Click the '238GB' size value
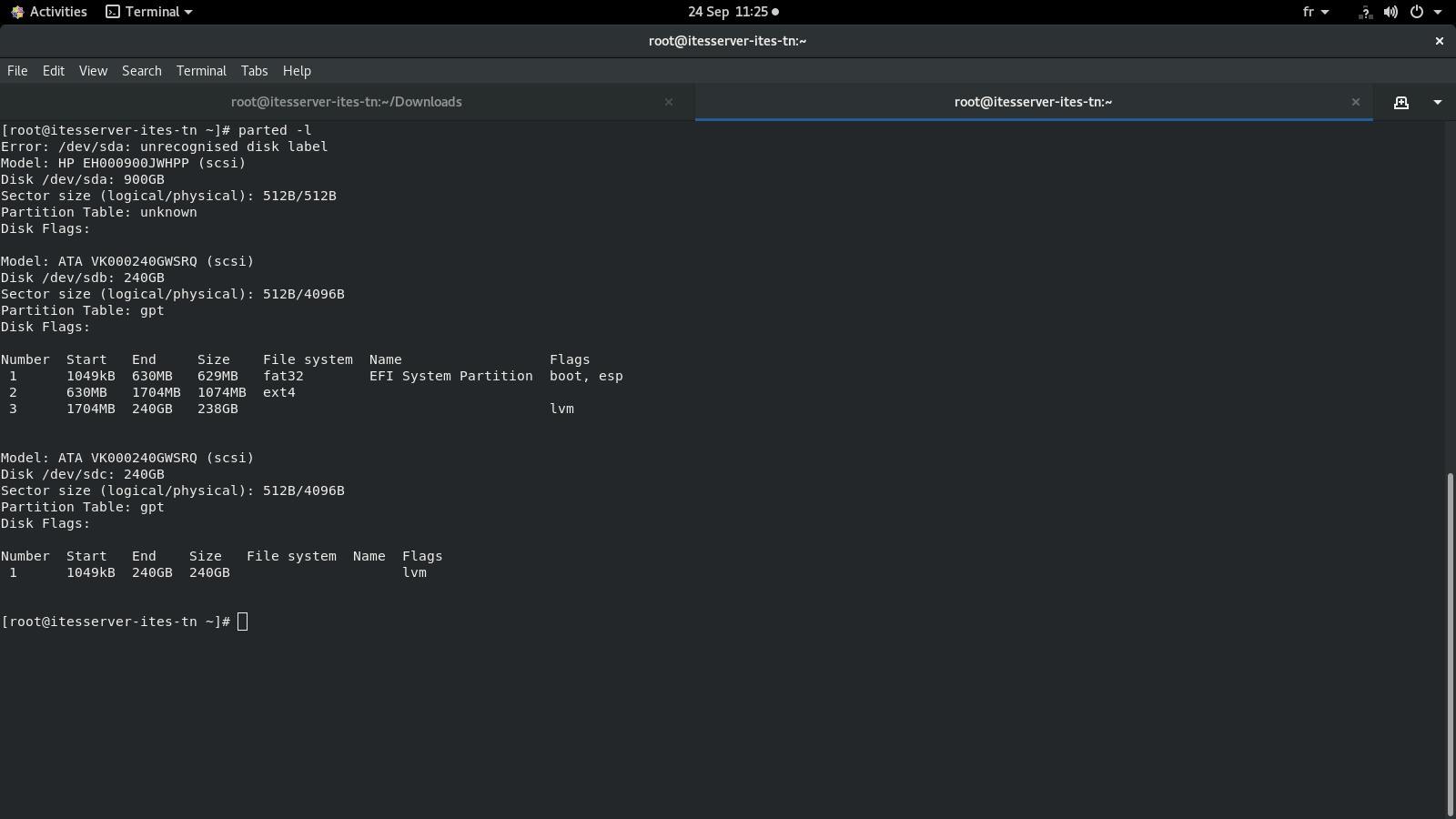 point(217,409)
